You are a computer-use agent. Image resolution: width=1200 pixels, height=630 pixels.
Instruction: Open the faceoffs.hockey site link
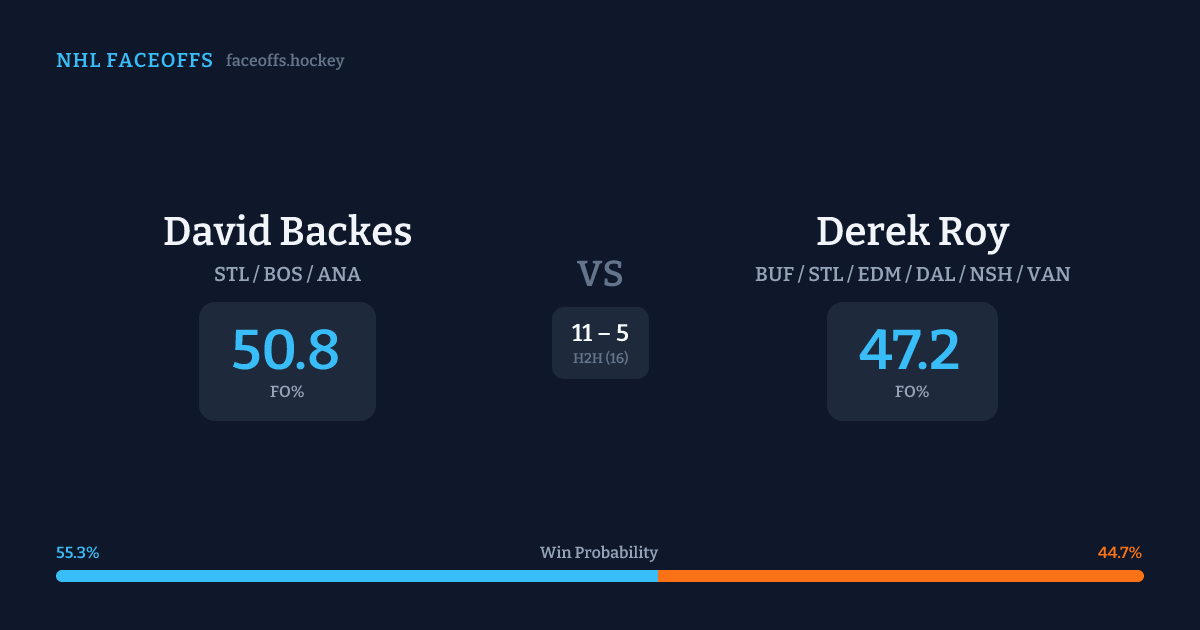[x=285, y=61]
